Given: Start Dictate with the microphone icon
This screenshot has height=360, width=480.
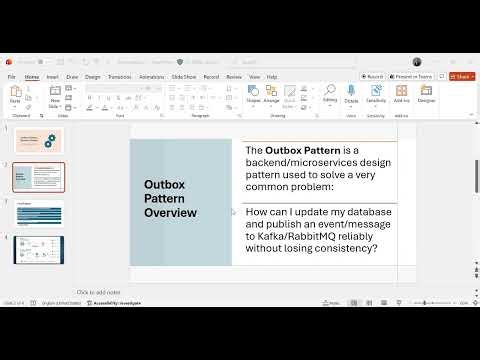Looking at the screenshot, I should click(x=351, y=90).
